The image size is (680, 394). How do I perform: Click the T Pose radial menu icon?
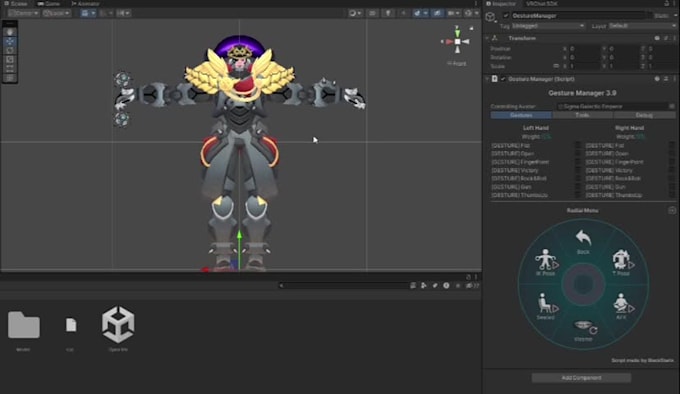622,260
